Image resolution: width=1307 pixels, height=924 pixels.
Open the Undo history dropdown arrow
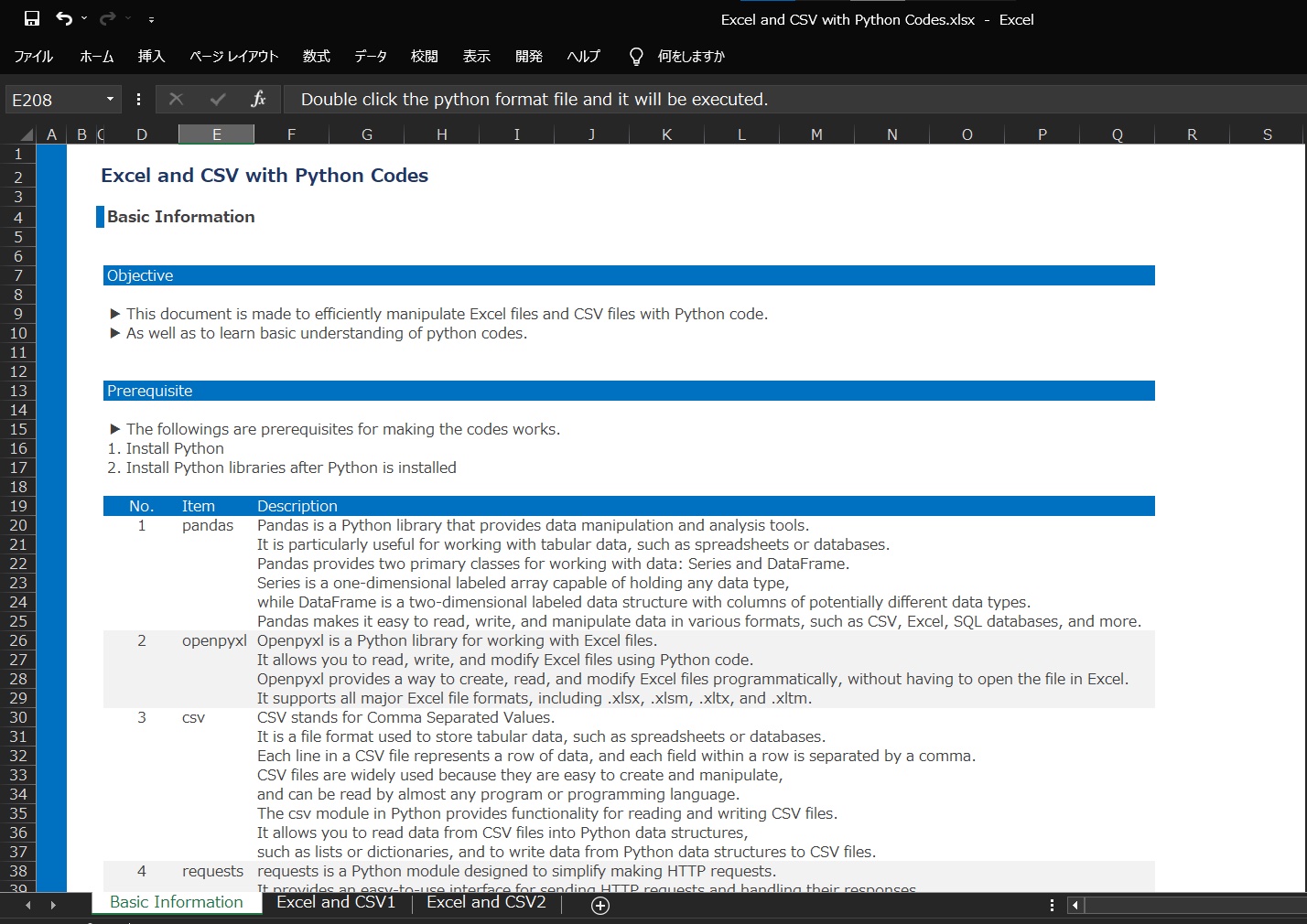point(84,18)
